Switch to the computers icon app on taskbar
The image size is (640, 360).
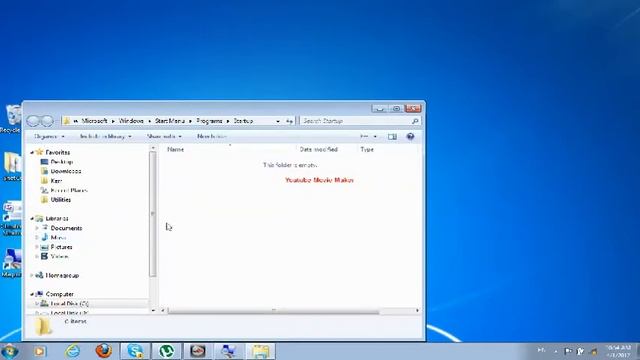pos(229,351)
